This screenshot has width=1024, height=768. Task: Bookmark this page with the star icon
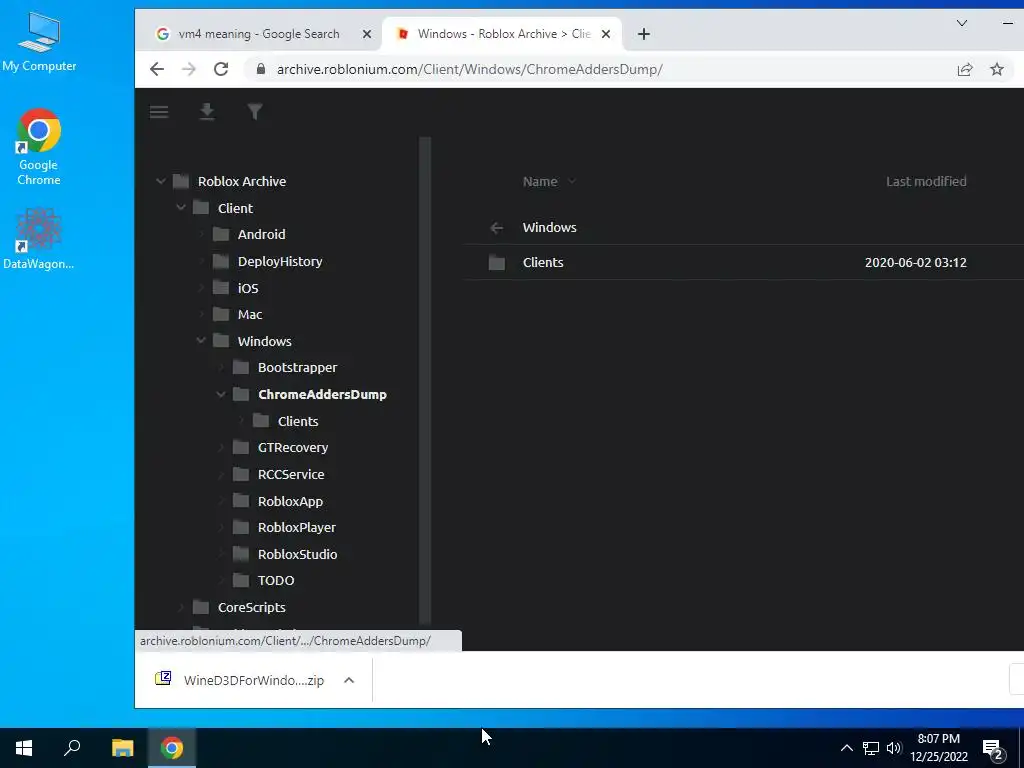(x=997, y=69)
